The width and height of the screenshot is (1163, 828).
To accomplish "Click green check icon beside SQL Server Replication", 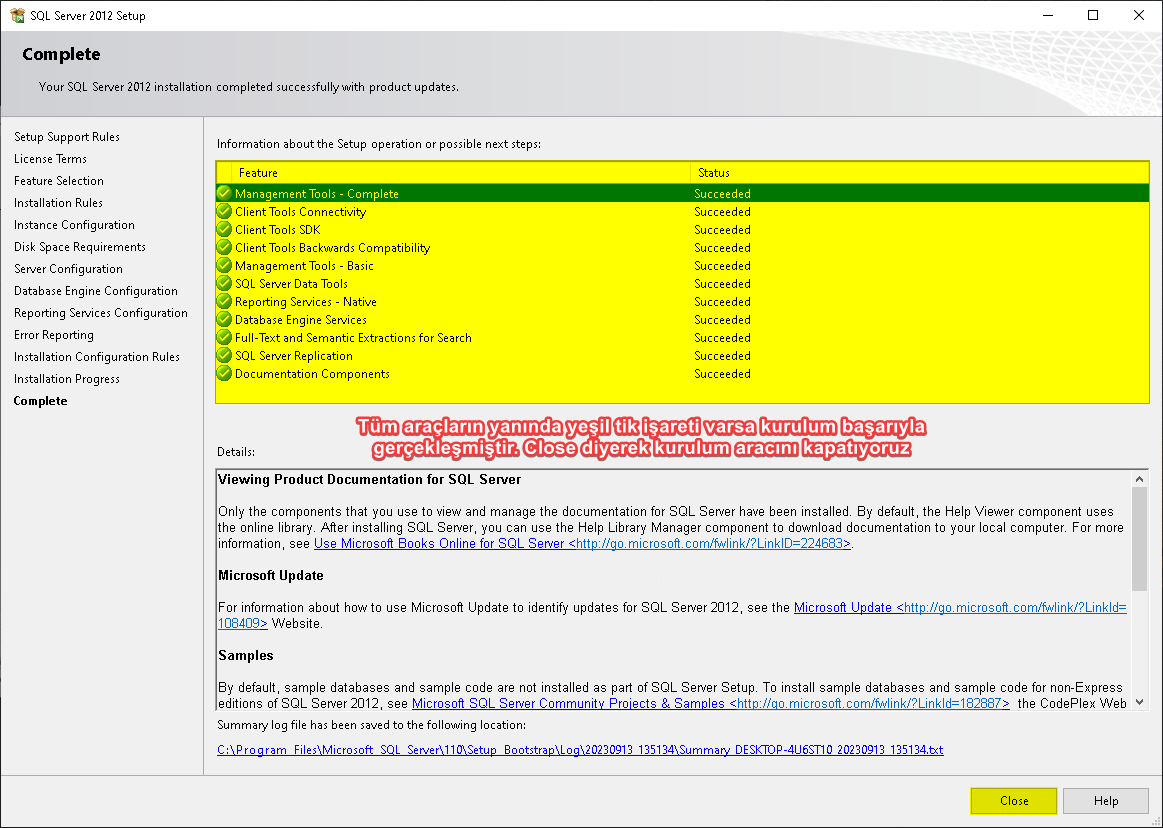I will pos(224,355).
